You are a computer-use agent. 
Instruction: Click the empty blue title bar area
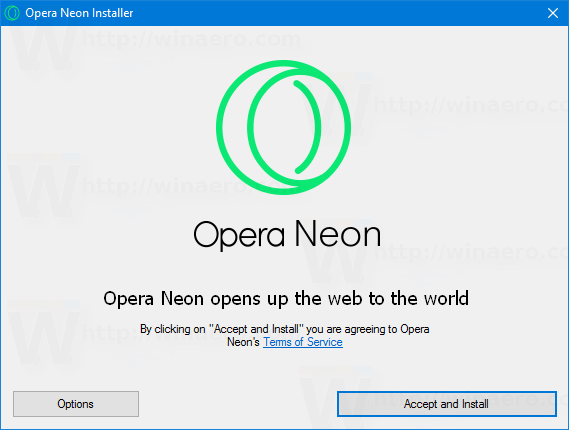click(337, 13)
